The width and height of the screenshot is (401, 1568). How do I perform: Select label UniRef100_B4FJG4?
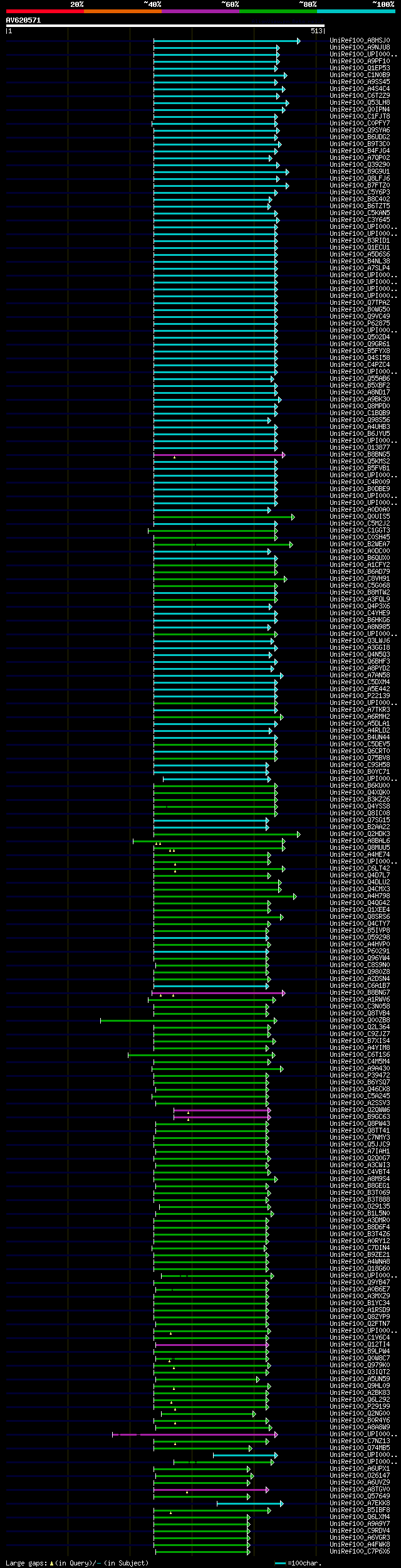click(360, 151)
